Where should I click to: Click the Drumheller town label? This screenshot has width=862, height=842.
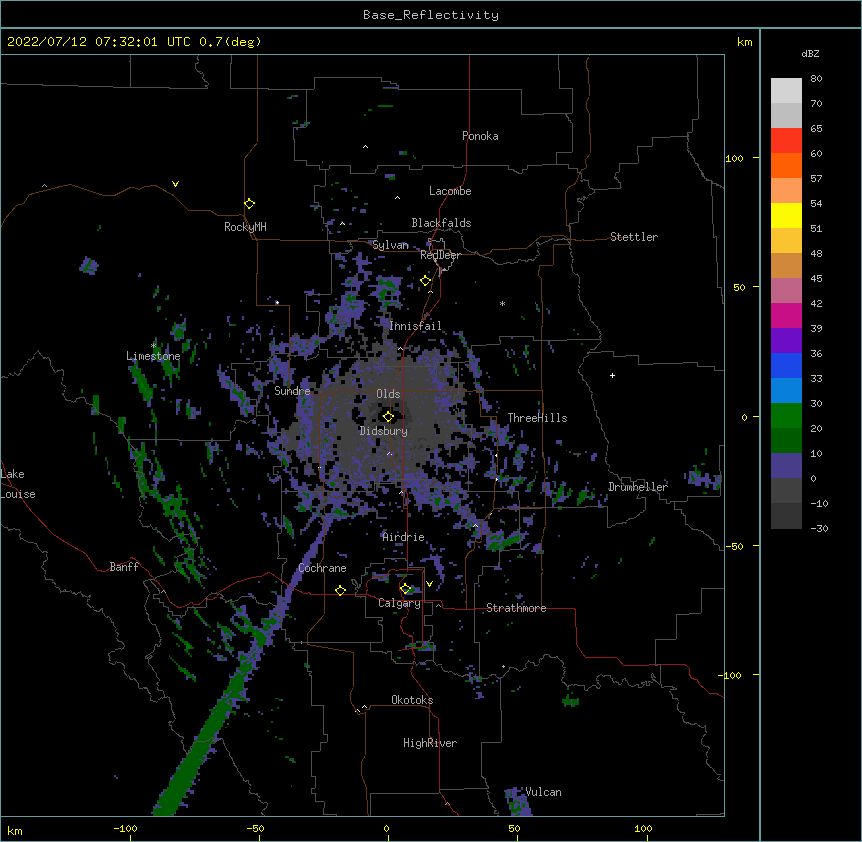point(638,487)
